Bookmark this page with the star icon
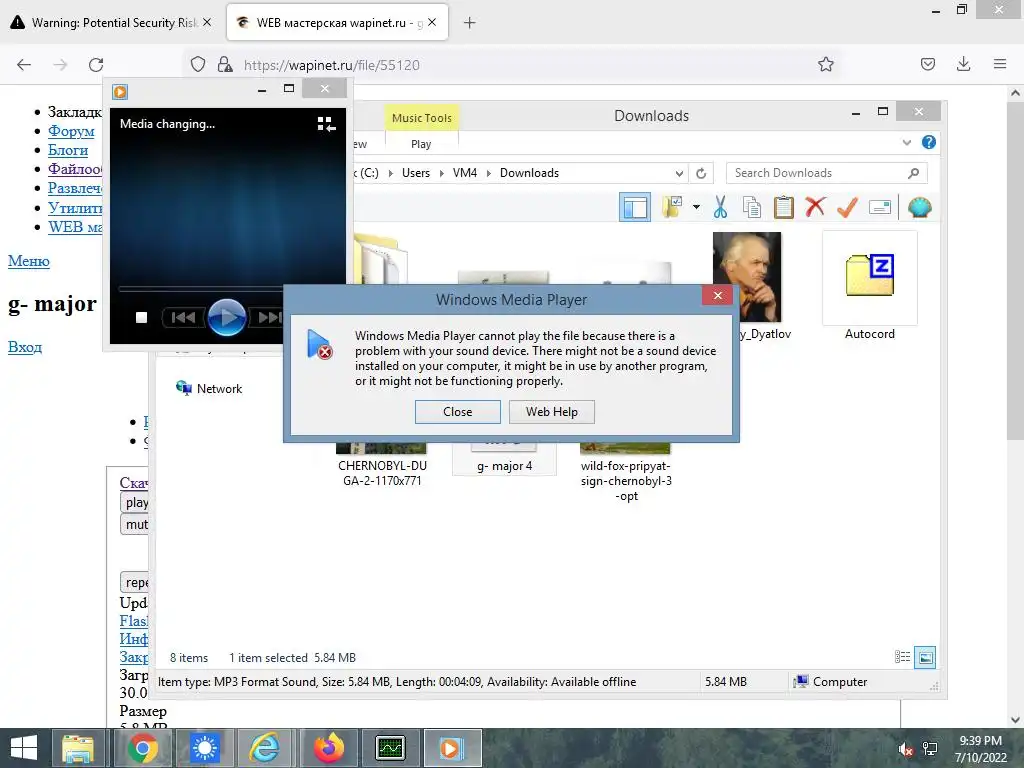This screenshot has width=1024, height=768. (x=825, y=65)
